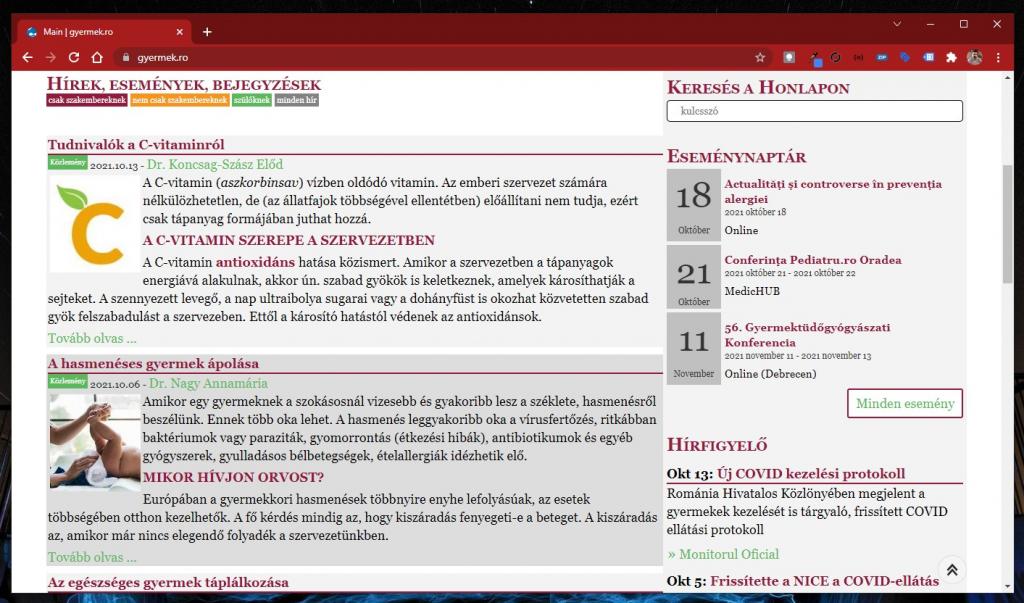Reload the page with the refresh icon
The image size is (1024, 603).
[x=74, y=58]
